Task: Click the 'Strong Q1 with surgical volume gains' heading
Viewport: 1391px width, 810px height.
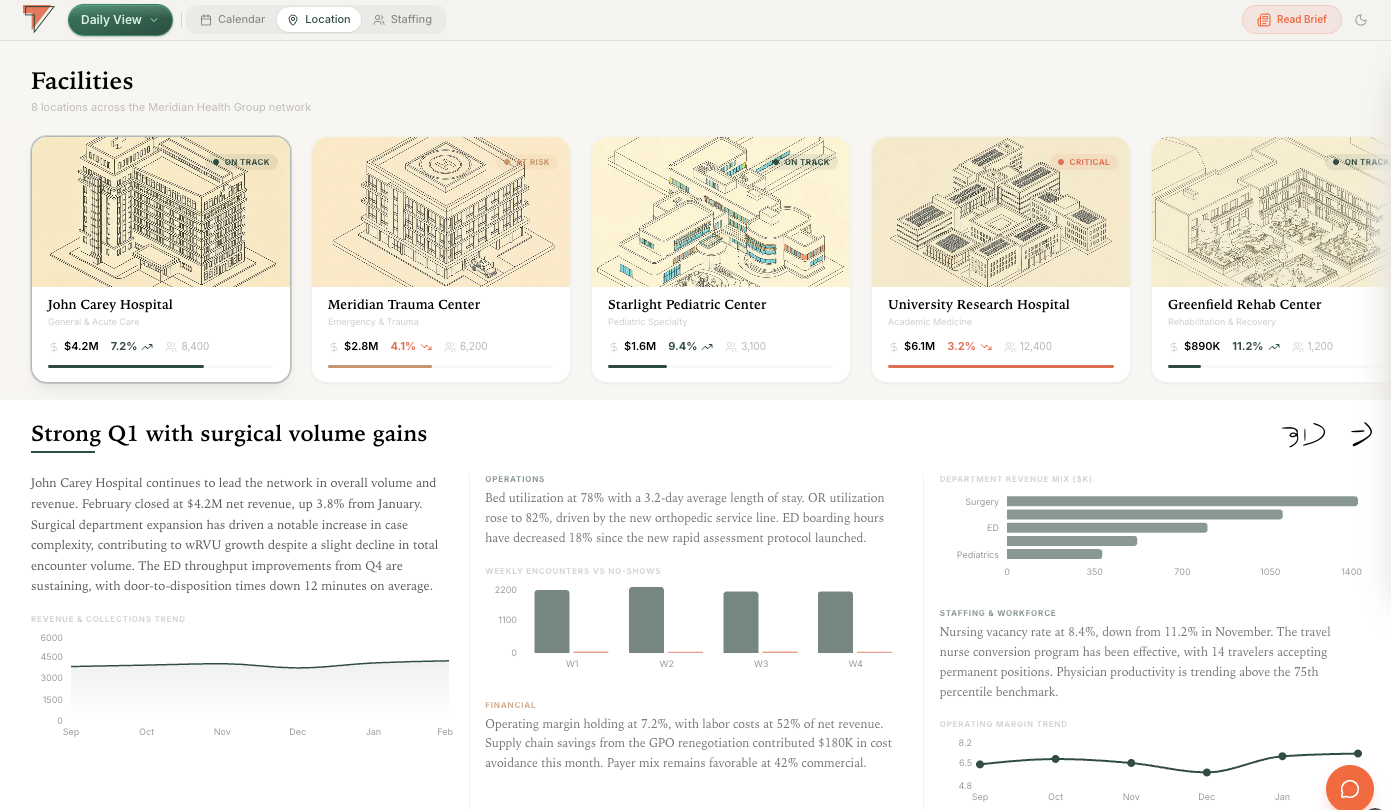Action: [x=229, y=434]
